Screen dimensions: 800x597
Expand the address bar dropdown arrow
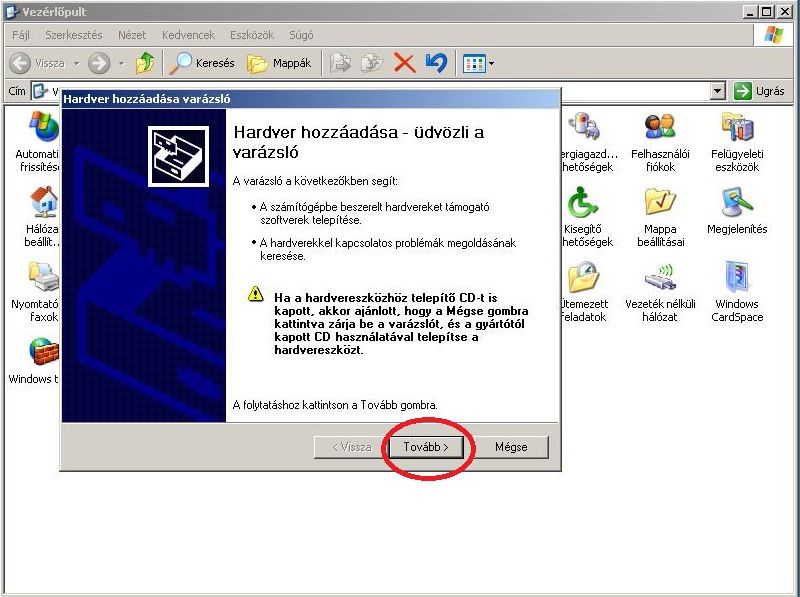coord(717,91)
